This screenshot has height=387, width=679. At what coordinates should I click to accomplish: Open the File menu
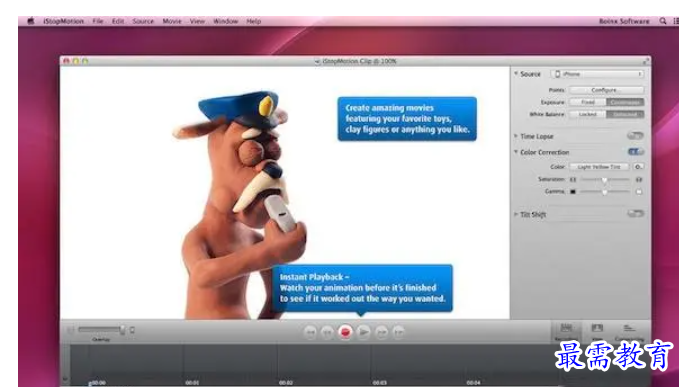98,21
